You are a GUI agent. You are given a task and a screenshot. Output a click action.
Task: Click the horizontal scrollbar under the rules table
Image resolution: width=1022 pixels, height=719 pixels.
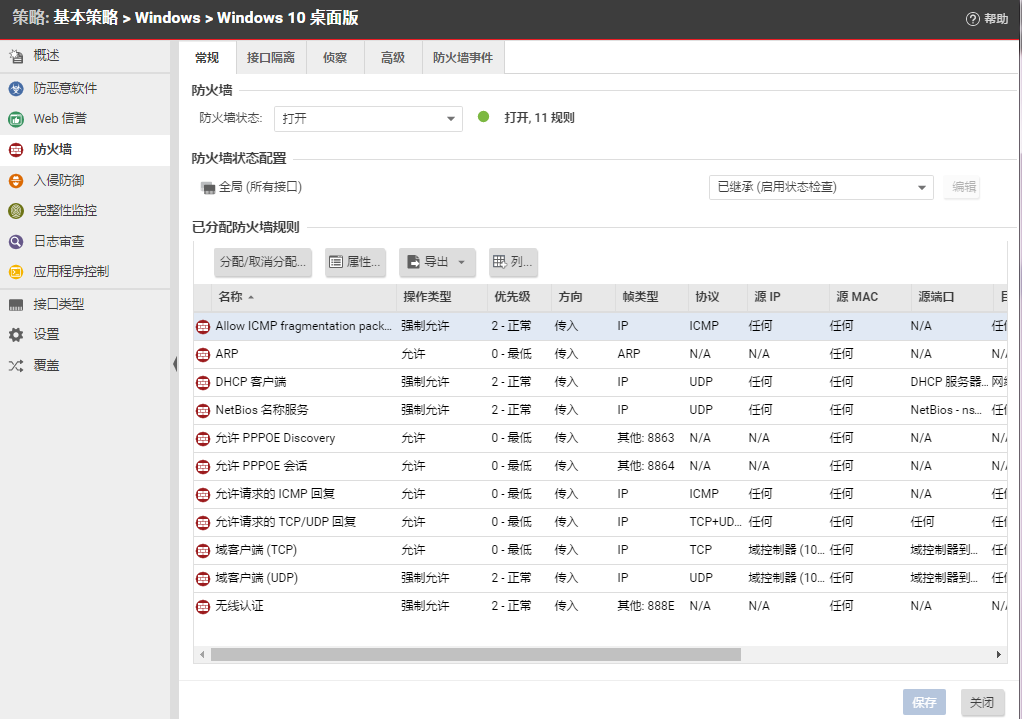475,654
